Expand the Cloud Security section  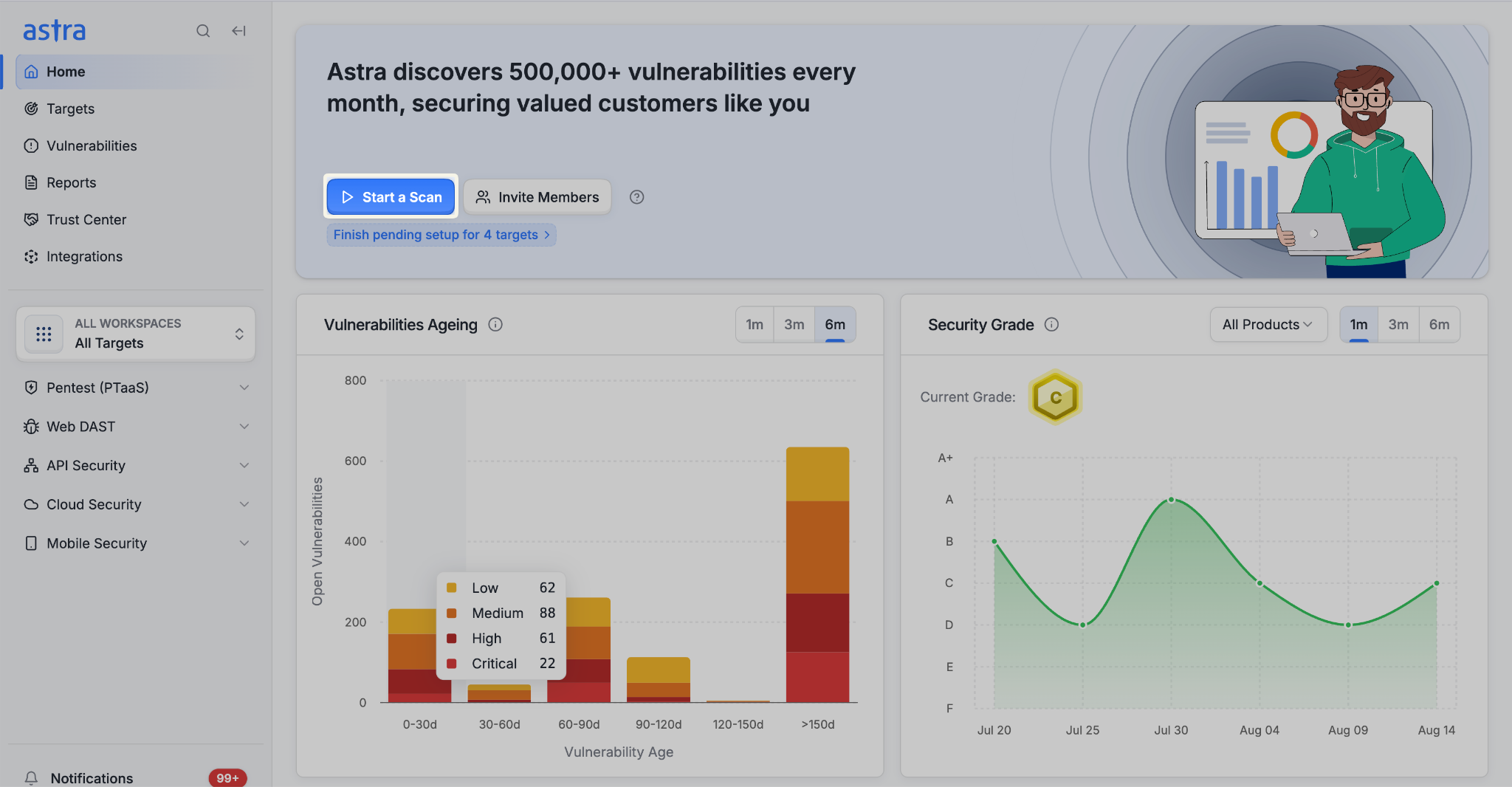[x=137, y=504]
